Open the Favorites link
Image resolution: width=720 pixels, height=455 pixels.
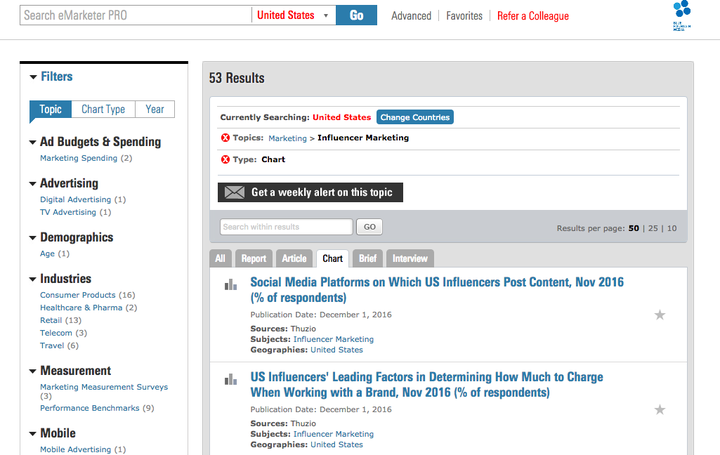pos(464,16)
